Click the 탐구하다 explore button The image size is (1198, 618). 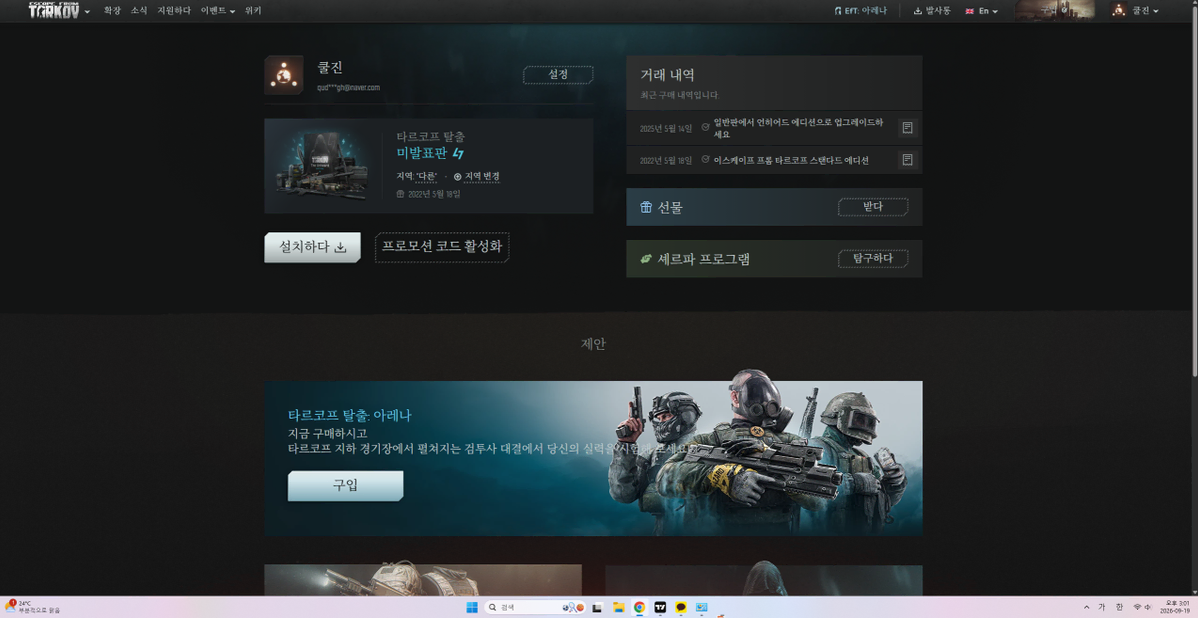coord(873,259)
